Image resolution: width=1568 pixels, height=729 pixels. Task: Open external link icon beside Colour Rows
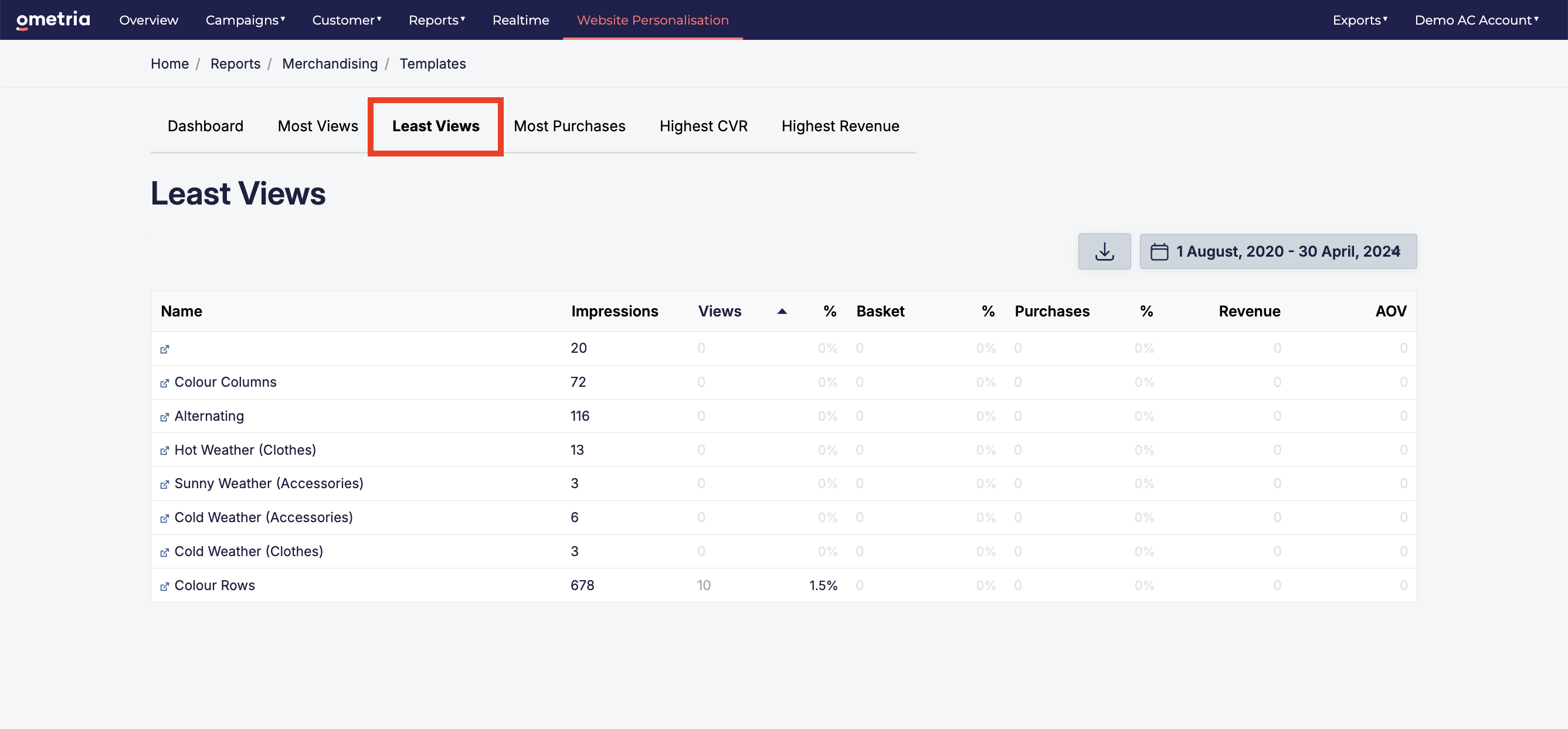point(164,587)
